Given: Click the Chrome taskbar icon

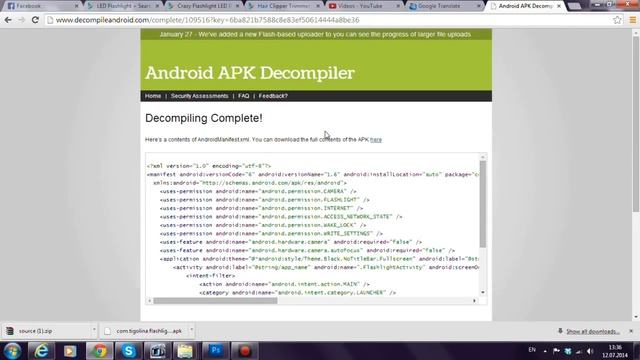Looking at the screenshot, I should (x=99, y=351).
